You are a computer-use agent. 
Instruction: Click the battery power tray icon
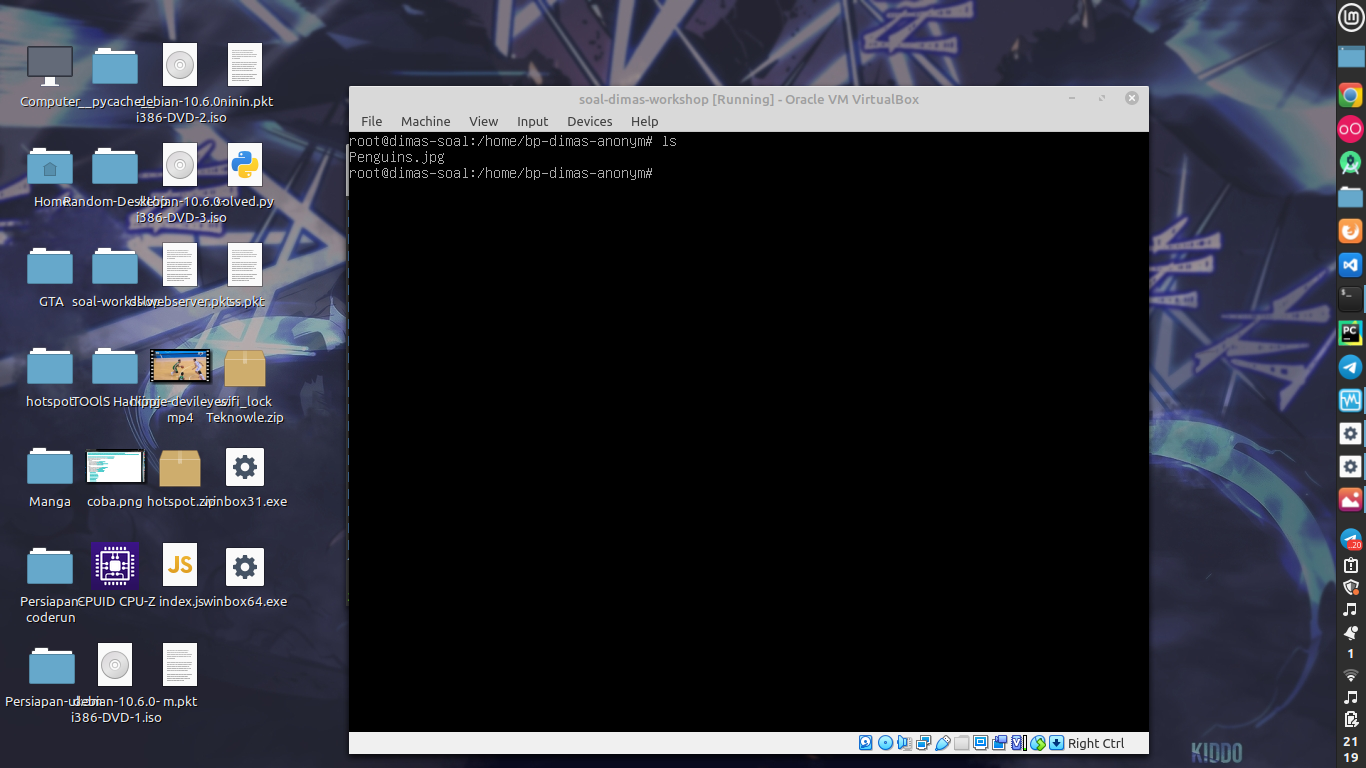click(x=1351, y=719)
